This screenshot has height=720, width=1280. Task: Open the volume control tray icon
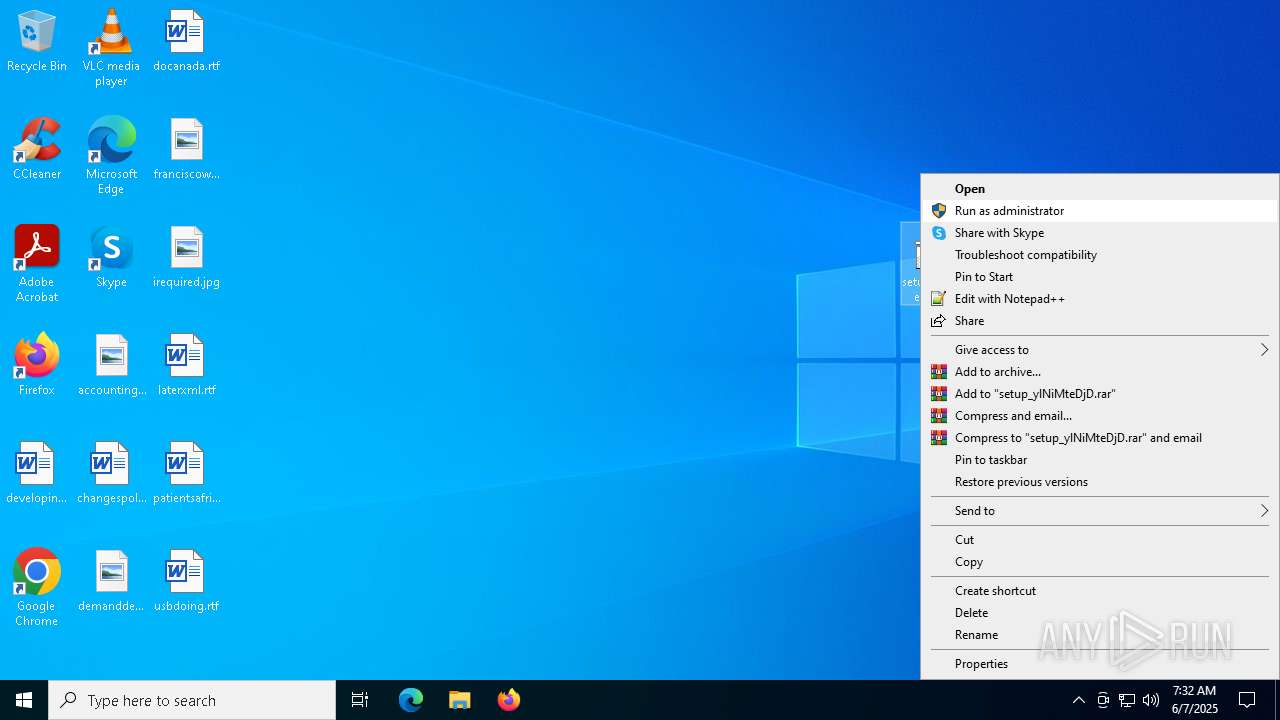pyautogui.click(x=1151, y=700)
